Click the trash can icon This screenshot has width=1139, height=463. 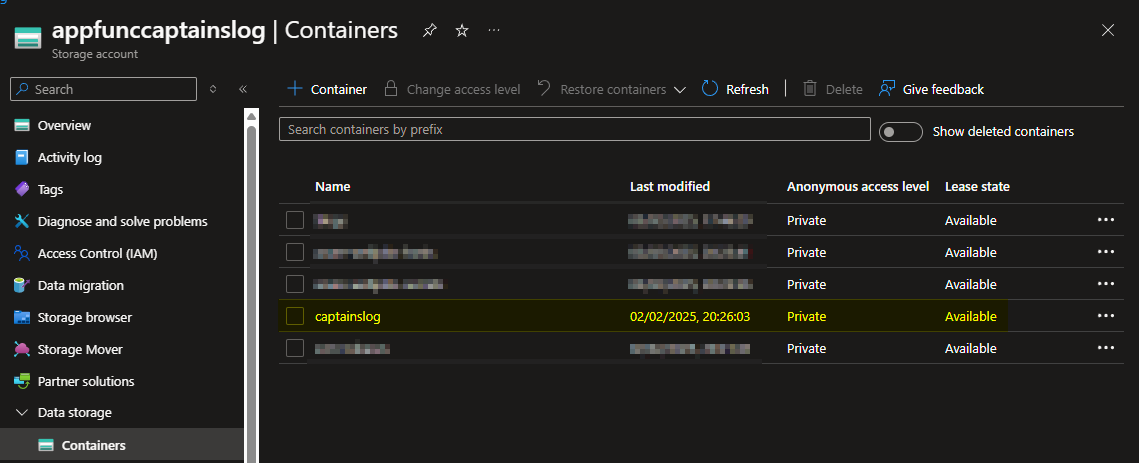[810, 89]
